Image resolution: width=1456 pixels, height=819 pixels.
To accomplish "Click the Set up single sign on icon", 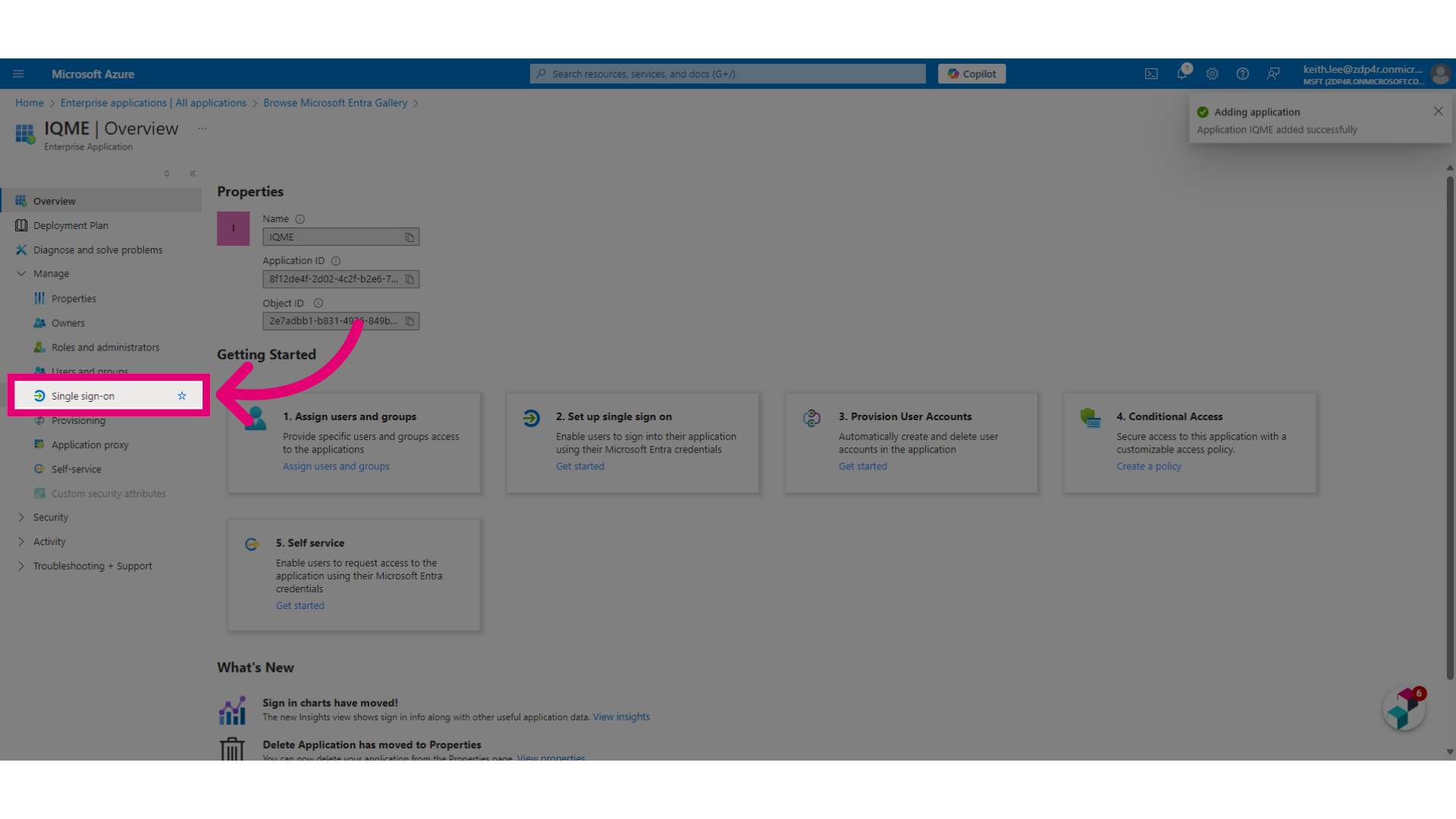I will 532,418.
